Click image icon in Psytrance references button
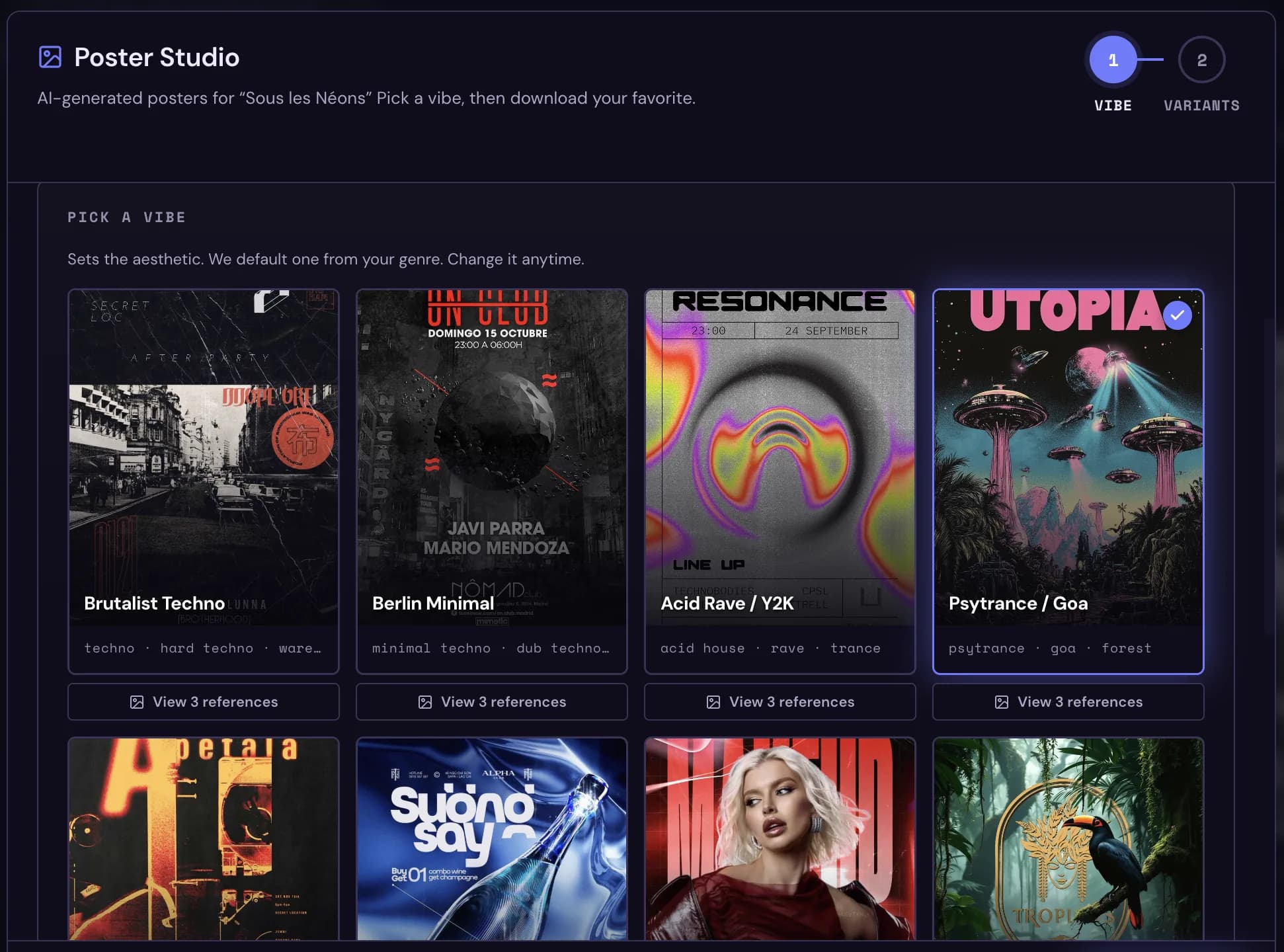 tap(1002, 702)
